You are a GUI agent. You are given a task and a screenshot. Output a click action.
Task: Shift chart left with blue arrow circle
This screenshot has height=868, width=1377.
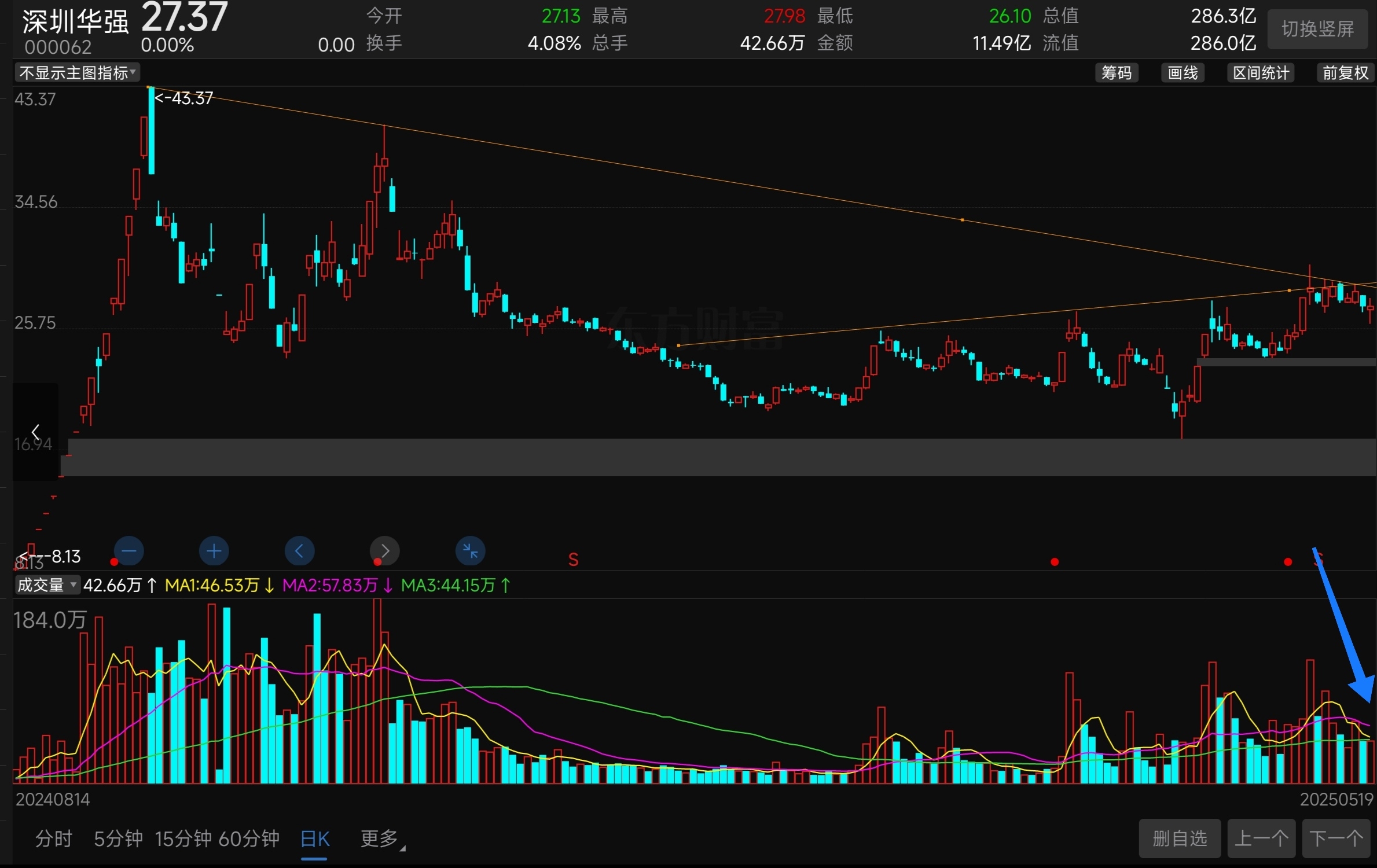[x=299, y=551]
